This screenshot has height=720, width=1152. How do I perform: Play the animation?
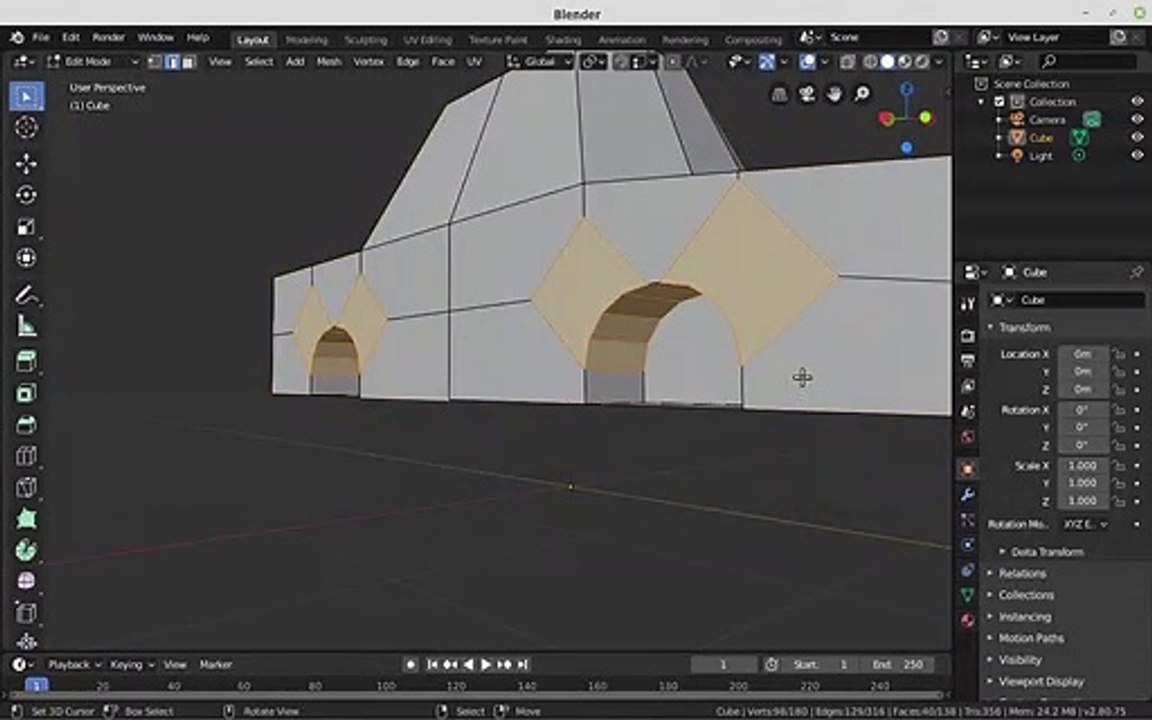[486, 664]
